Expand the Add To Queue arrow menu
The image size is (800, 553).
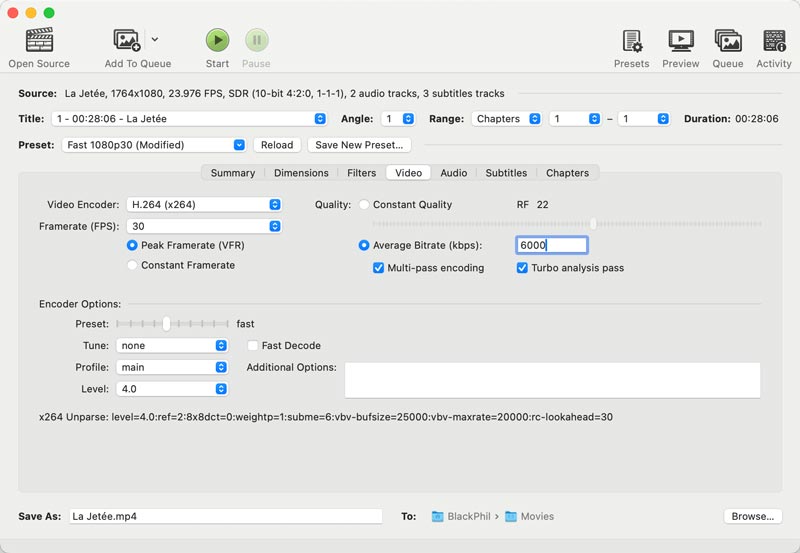click(154, 40)
